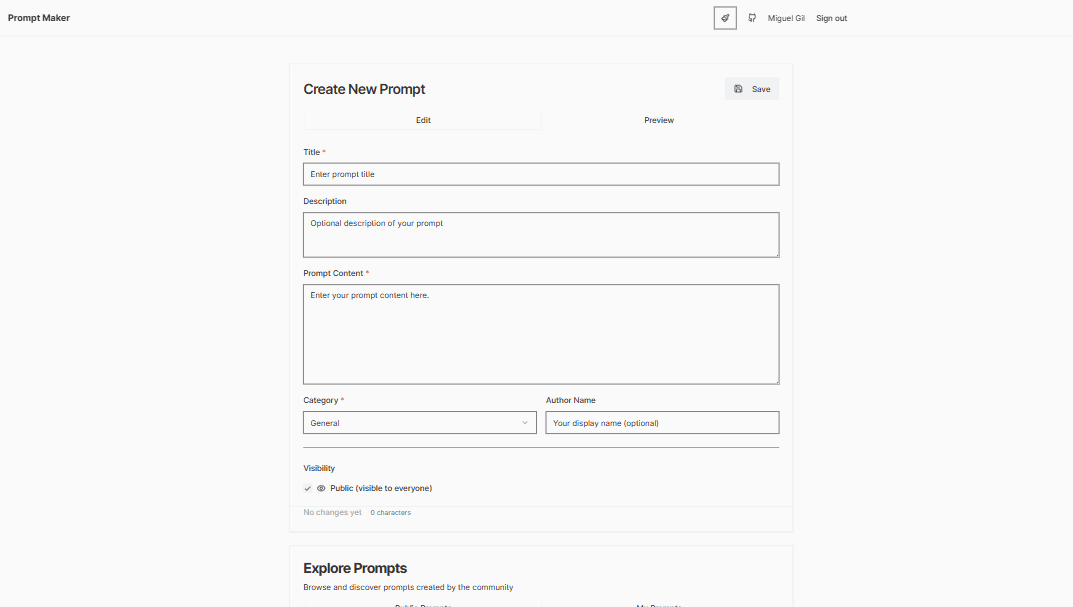Click the 0 characters counter
This screenshot has height=607, width=1073.
[390, 512]
